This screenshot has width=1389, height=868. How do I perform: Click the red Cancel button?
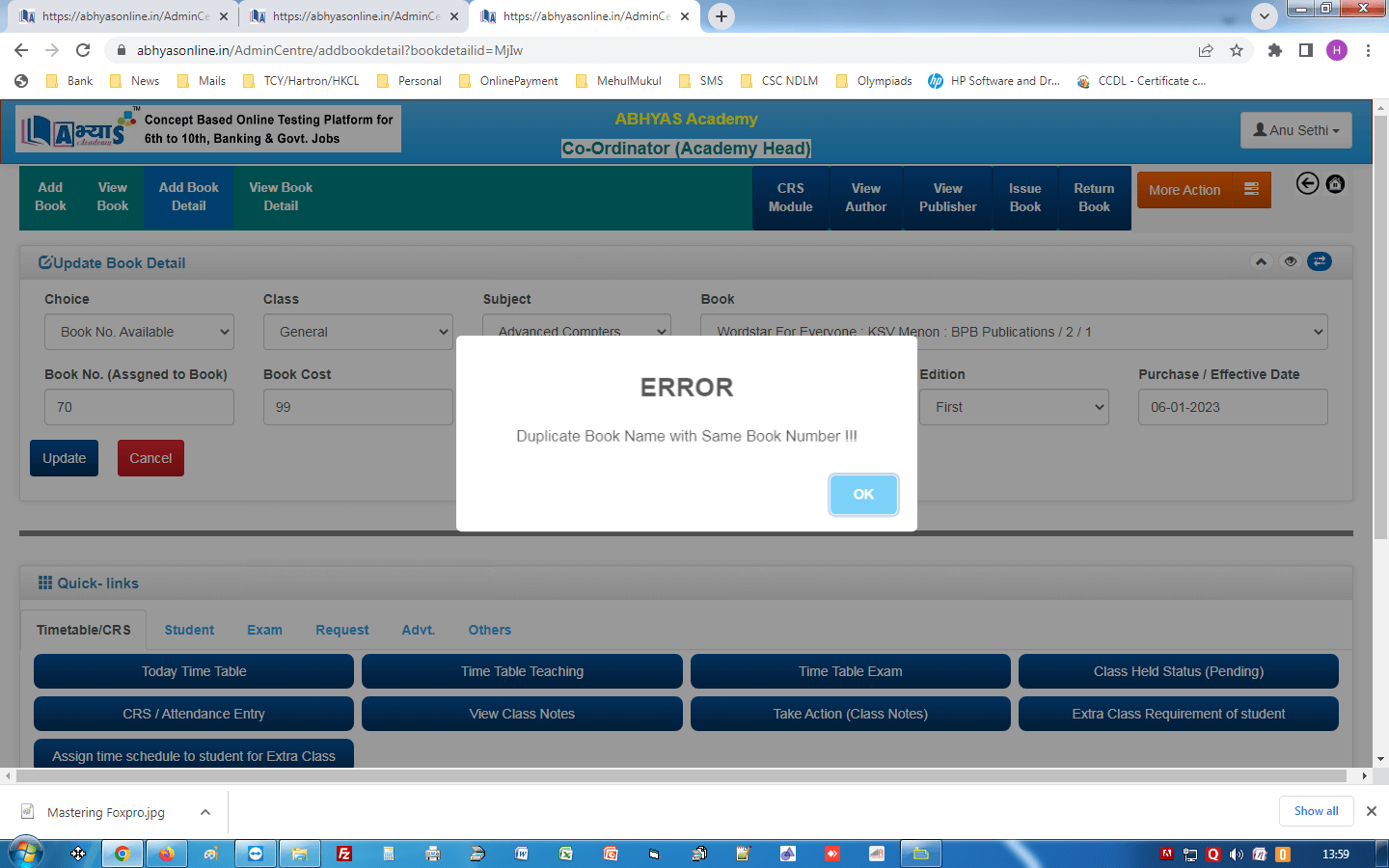click(x=150, y=458)
